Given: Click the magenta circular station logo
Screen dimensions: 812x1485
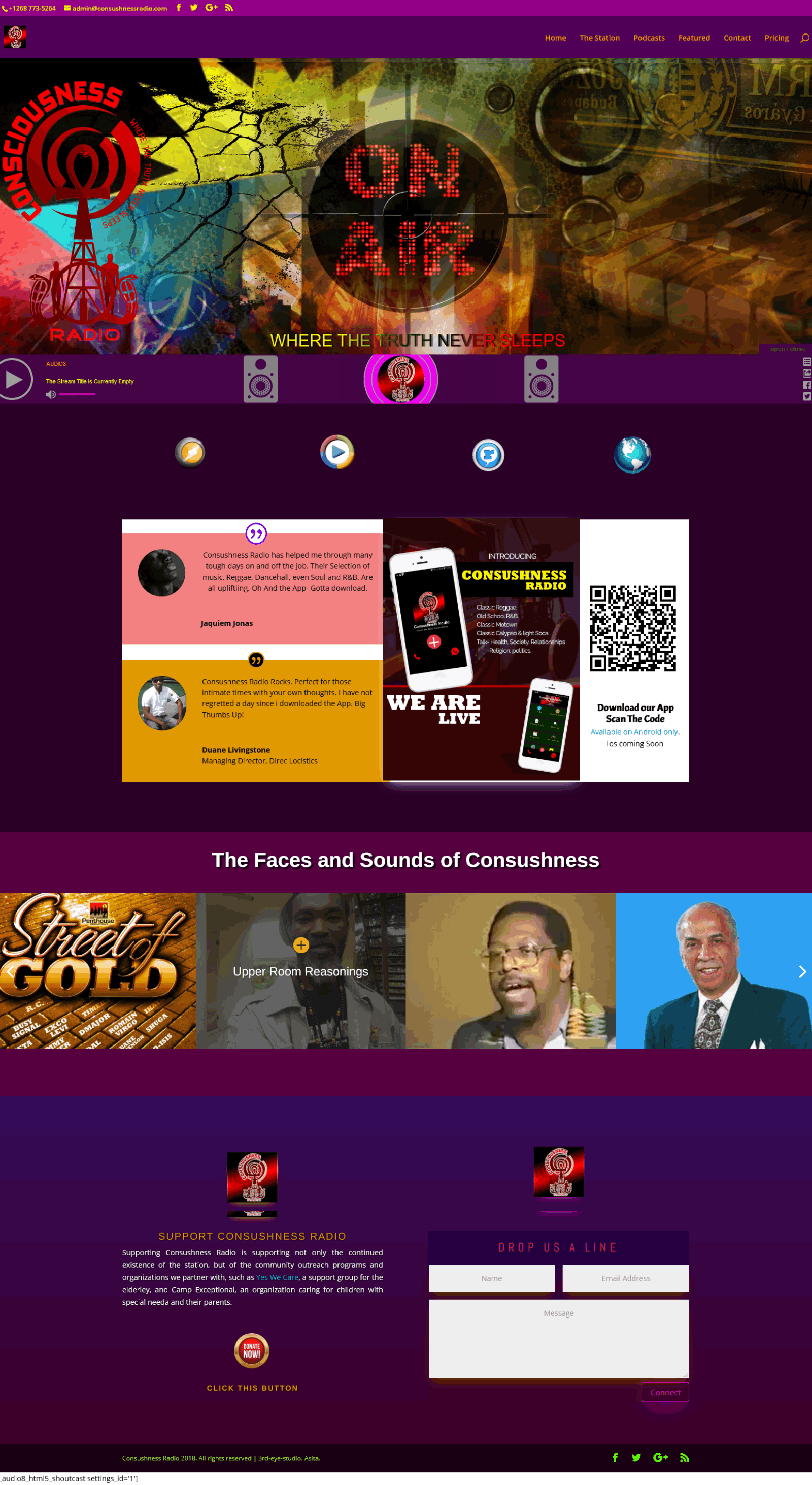Looking at the screenshot, I should point(401,379).
